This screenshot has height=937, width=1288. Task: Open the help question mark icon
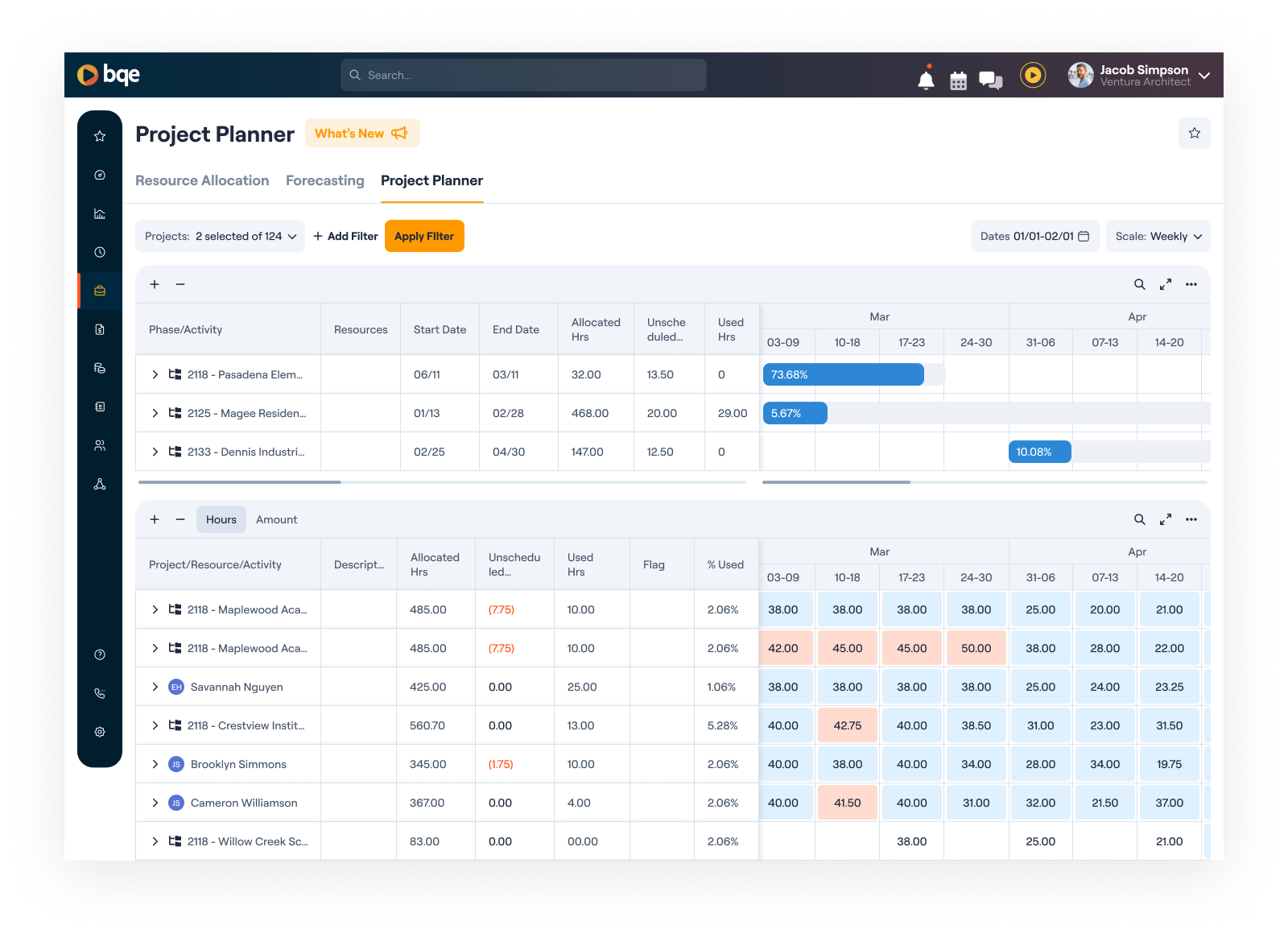click(100, 654)
